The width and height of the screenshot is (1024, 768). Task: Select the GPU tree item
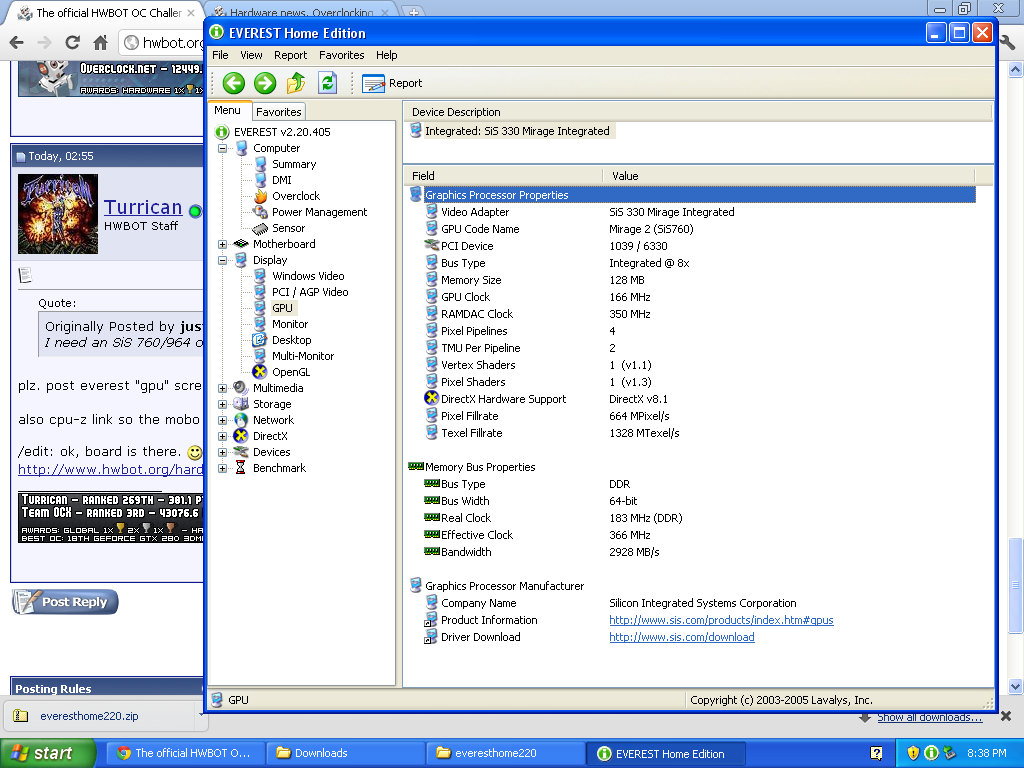pos(282,308)
